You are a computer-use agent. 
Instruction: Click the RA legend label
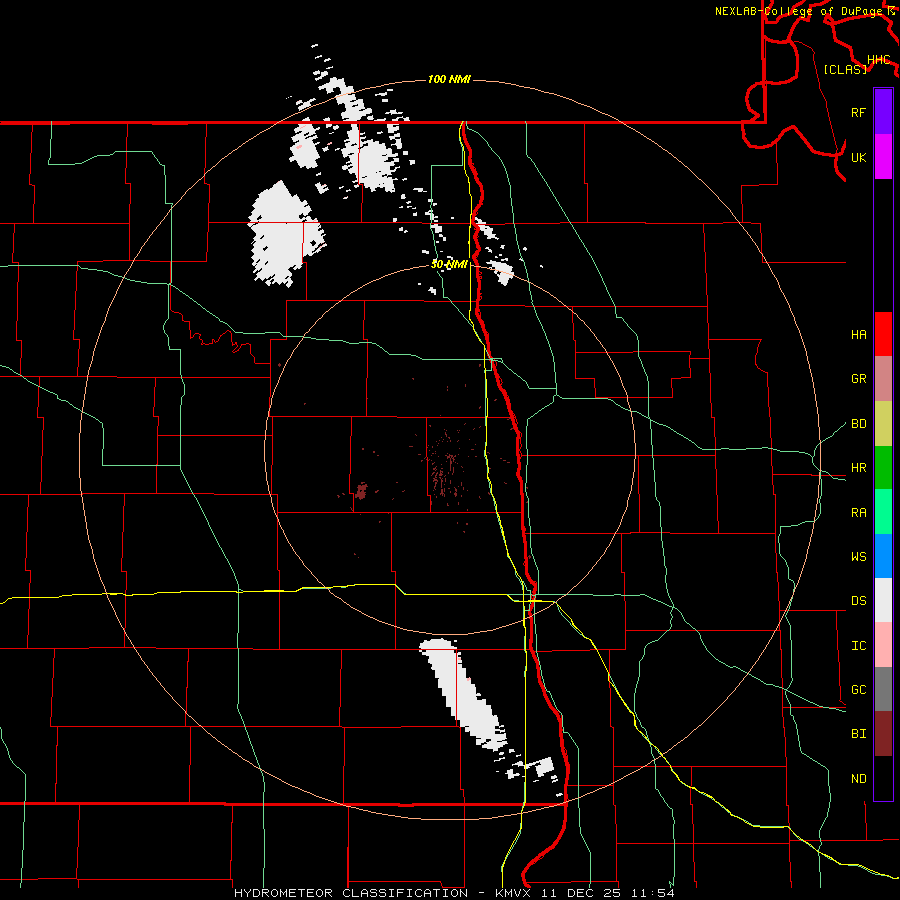(859, 513)
